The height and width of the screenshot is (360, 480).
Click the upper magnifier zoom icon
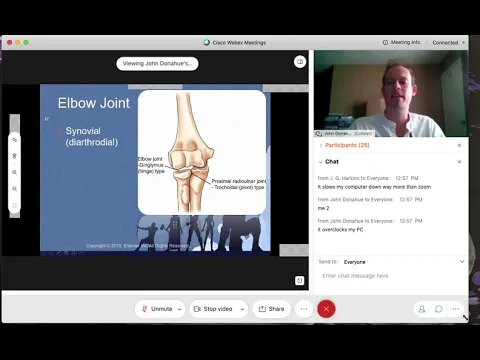click(14, 172)
